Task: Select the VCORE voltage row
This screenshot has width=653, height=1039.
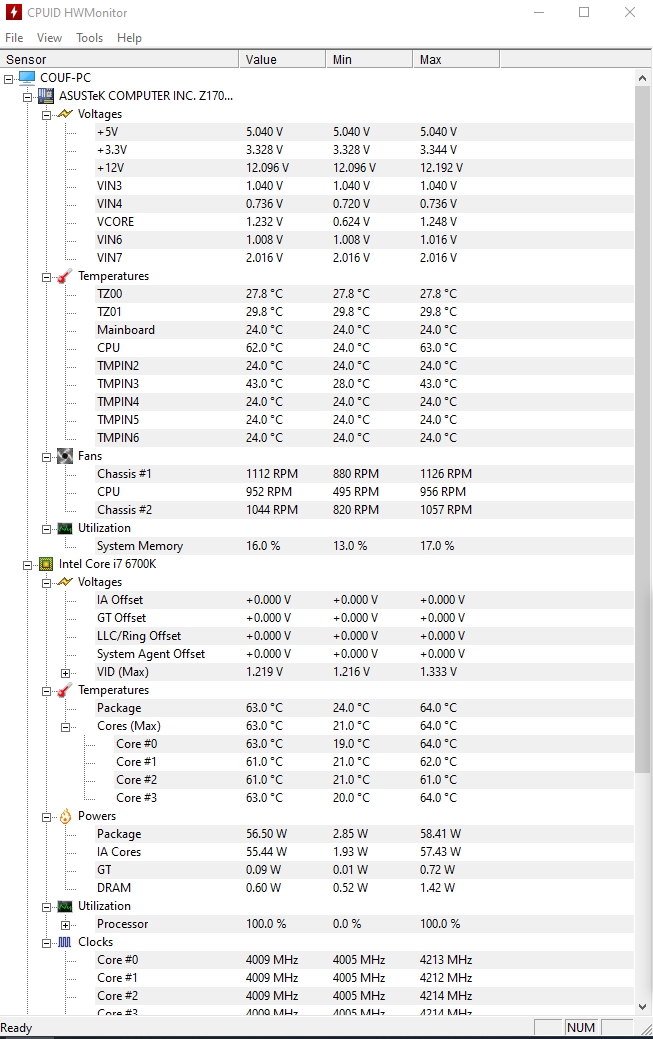Action: pyautogui.click(x=115, y=222)
